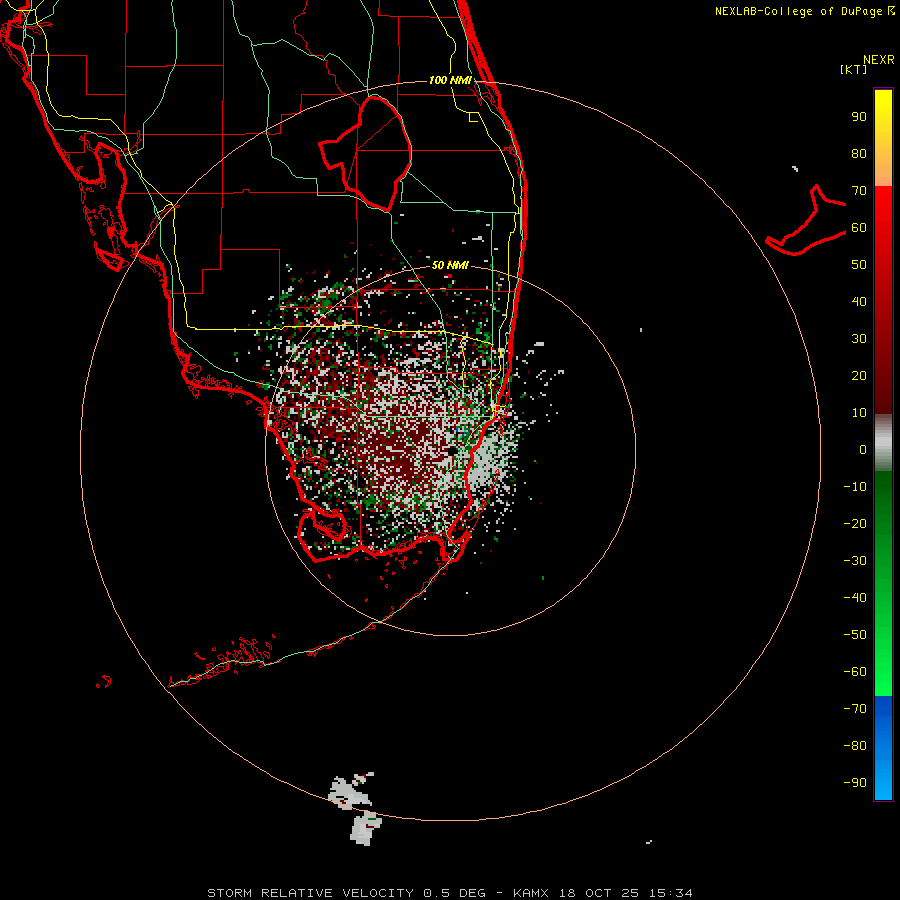Click the gray near-zero segment of color bar

[883, 443]
